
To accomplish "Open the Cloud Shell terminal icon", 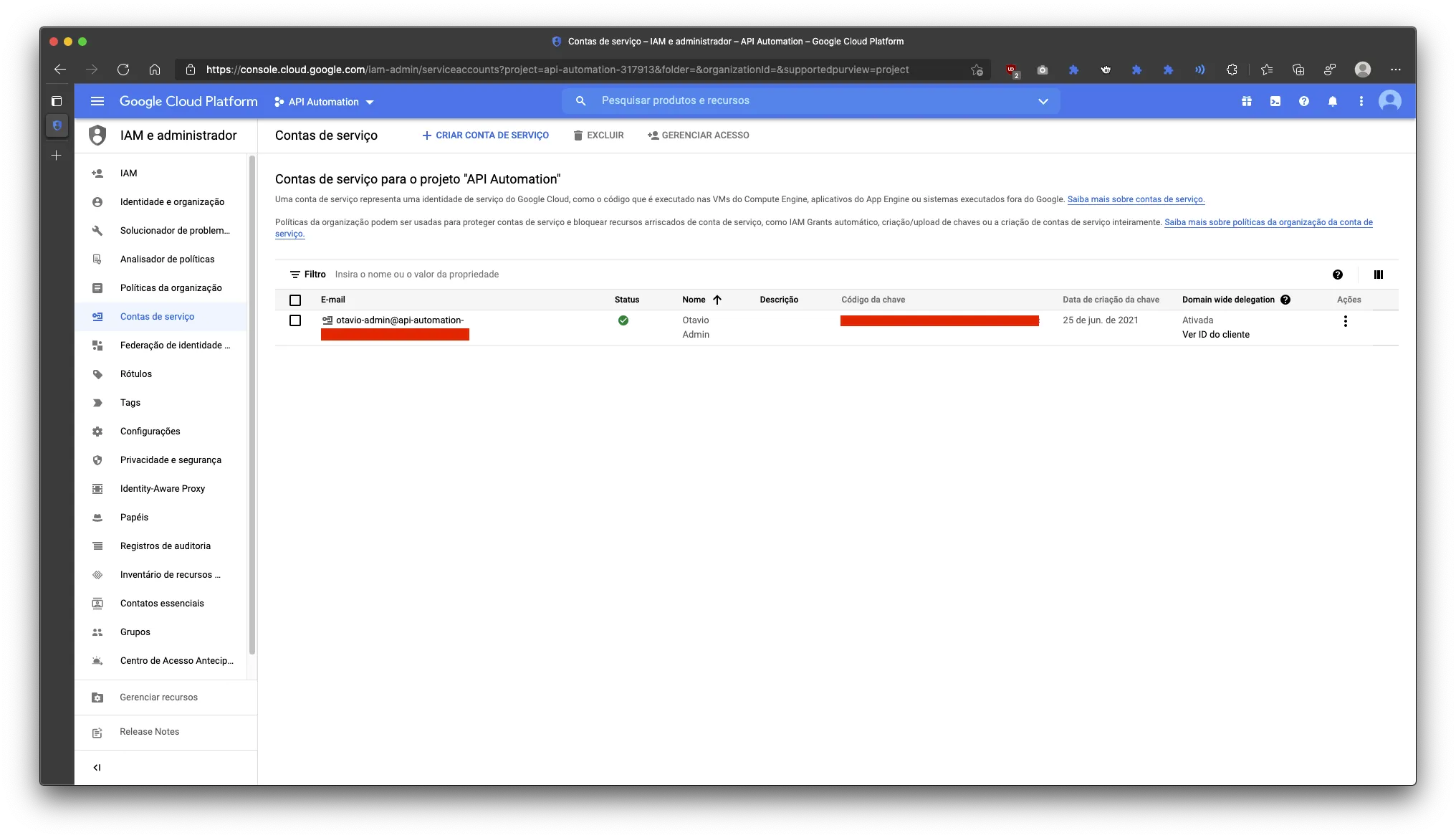I will [1275, 101].
